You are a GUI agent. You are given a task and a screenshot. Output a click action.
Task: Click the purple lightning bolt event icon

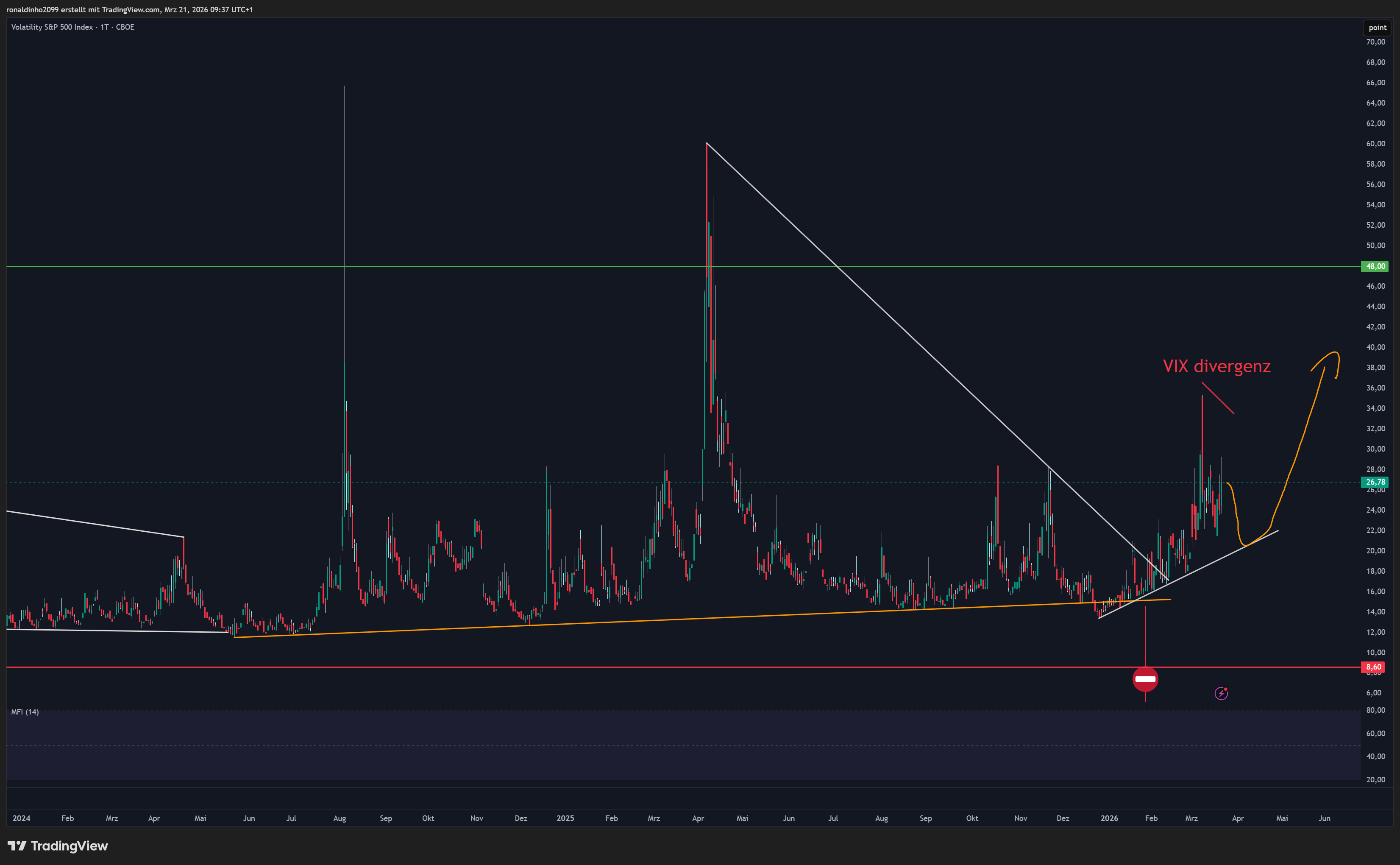[1221, 693]
